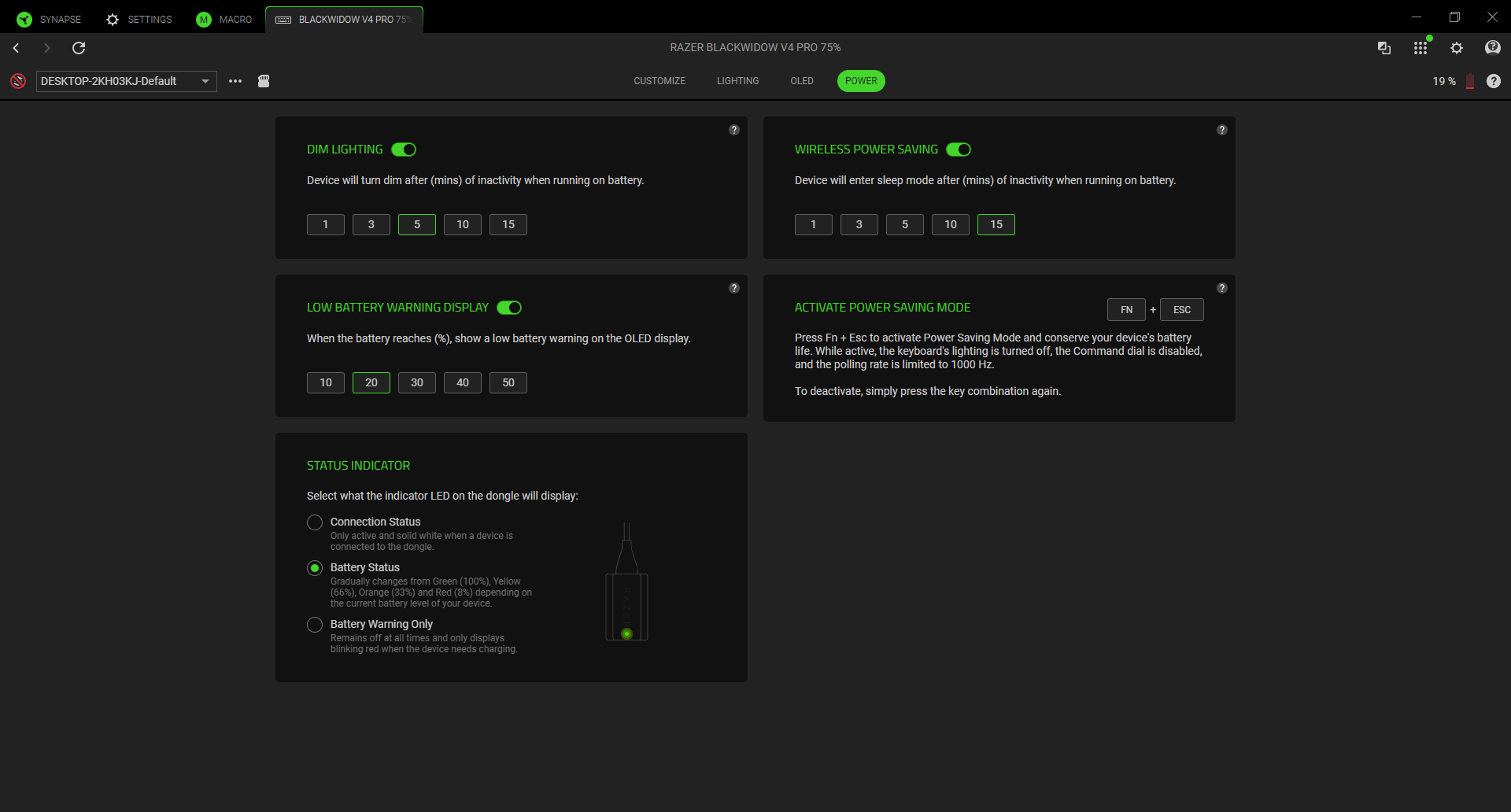The image size is (1511, 812).
Task: Toggle Low Battery Warning Display switch
Action: pos(509,308)
